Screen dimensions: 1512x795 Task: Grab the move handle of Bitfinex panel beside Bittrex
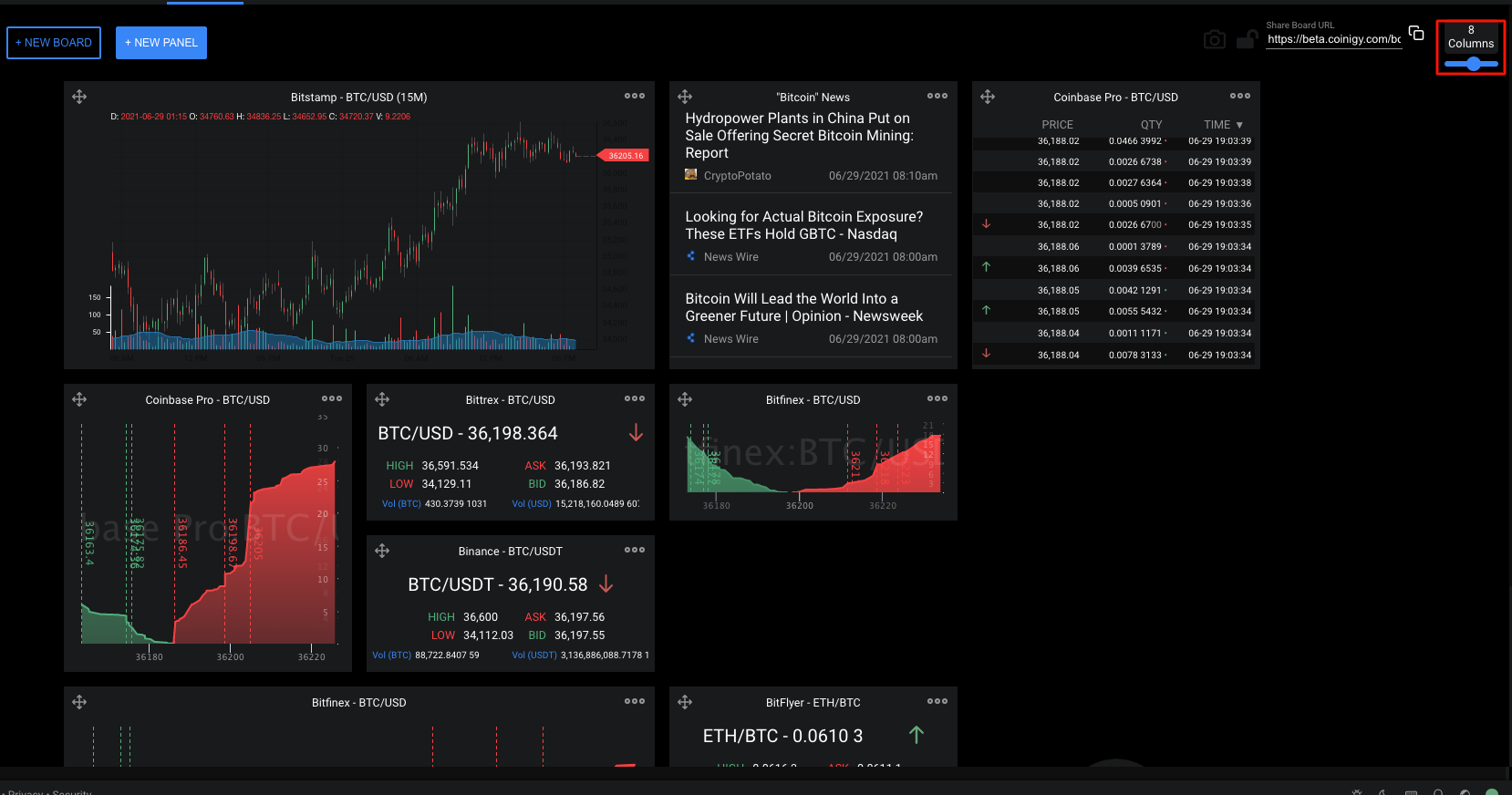[x=685, y=399]
